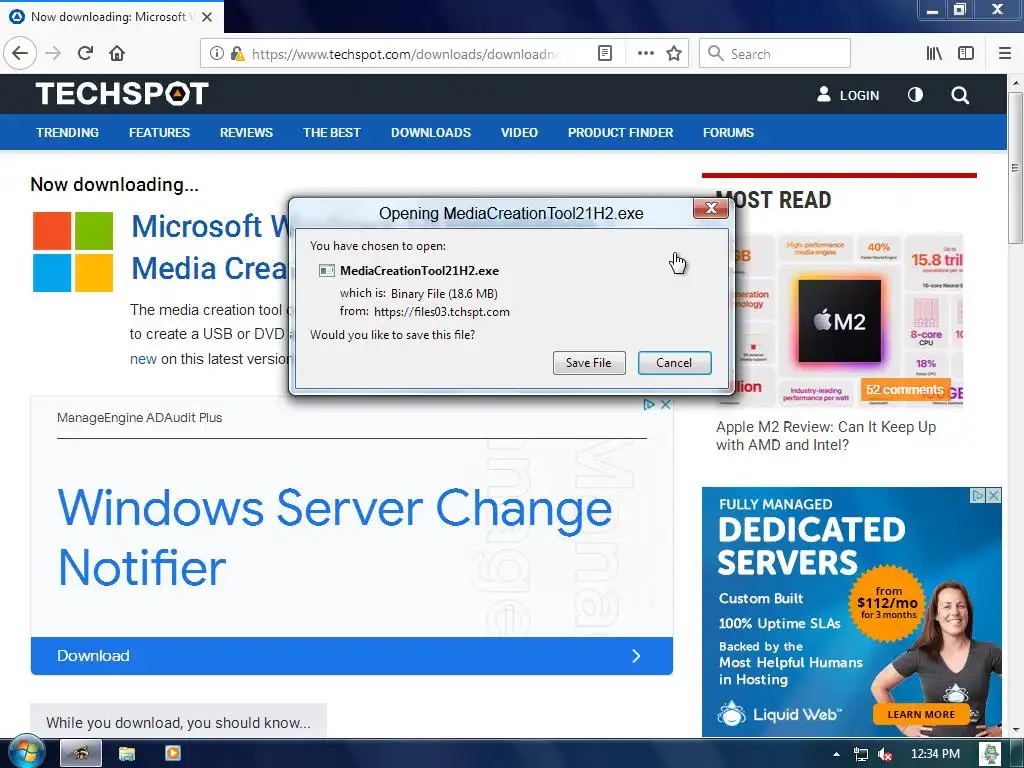
Task: Open the File Explorer taskbar icon
Action: pos(127,754)
